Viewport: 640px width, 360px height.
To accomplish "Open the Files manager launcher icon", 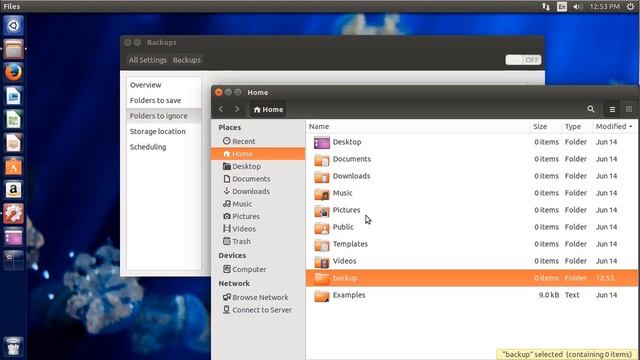I will pos(13,49).
